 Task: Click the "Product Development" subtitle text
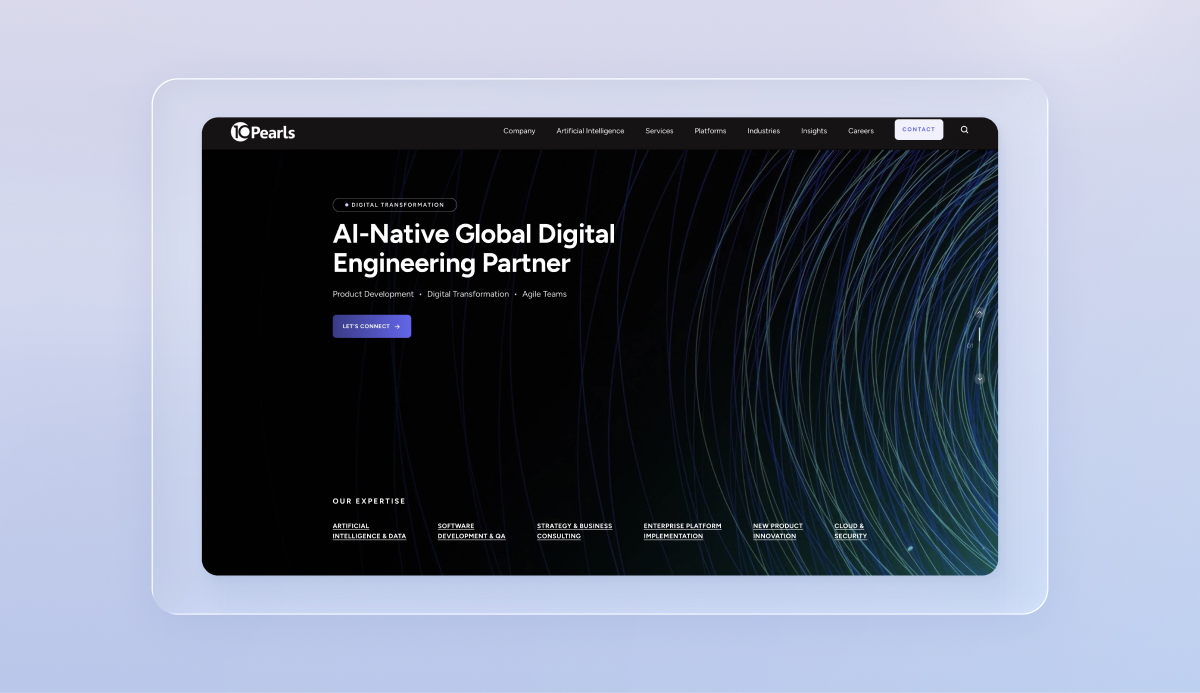tap(373, 294)
